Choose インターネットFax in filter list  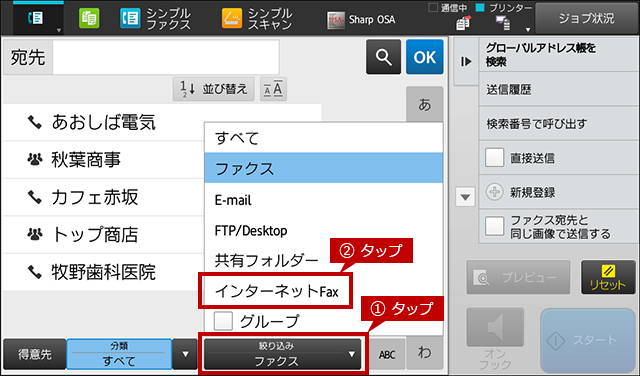click(x=276, y=291)
